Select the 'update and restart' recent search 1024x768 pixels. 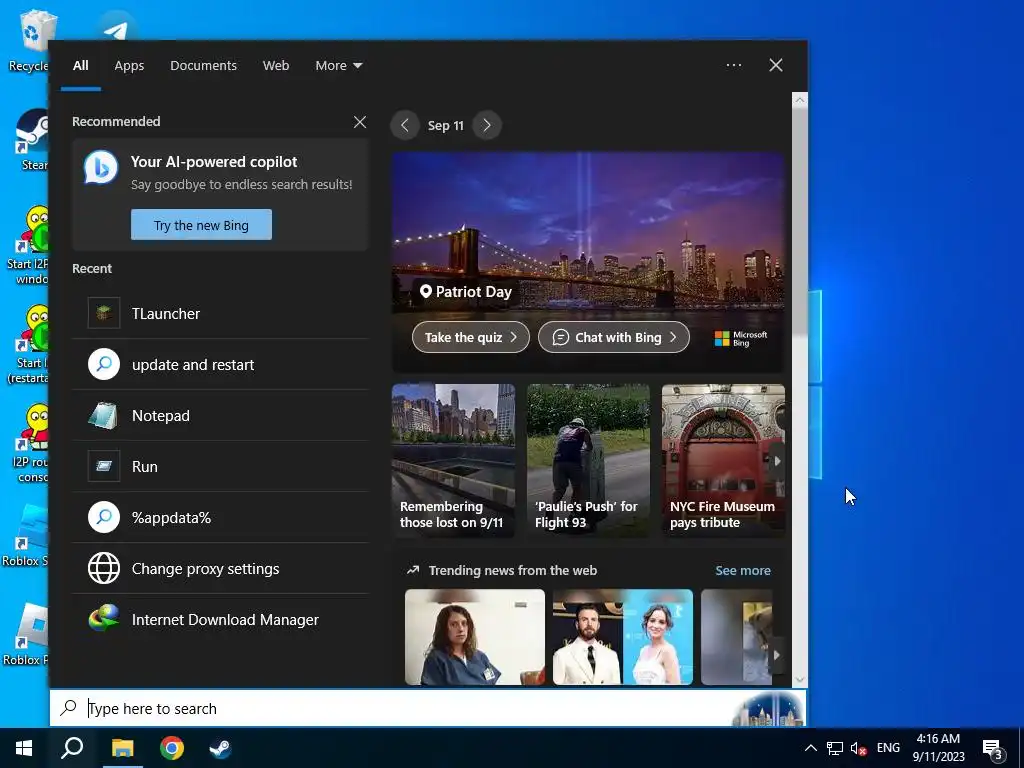[x=221, y=364]
